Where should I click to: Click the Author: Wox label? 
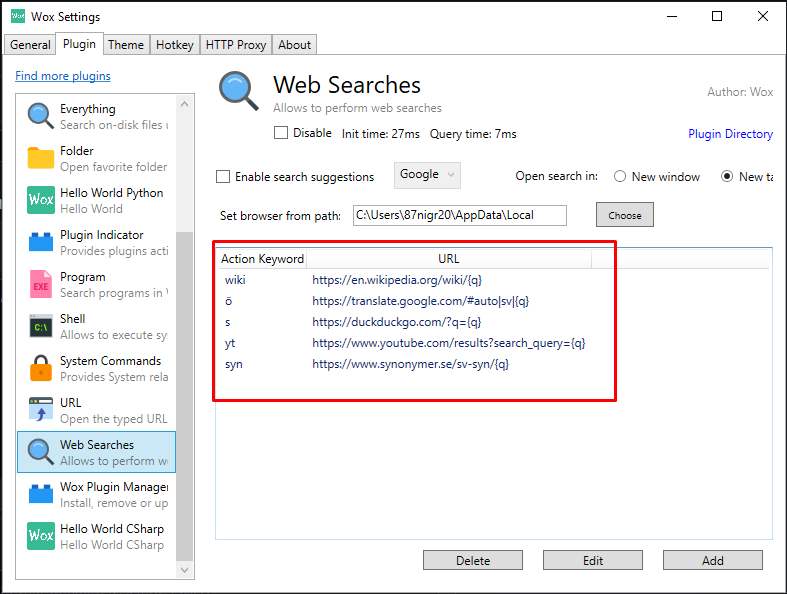coord(740,92)
